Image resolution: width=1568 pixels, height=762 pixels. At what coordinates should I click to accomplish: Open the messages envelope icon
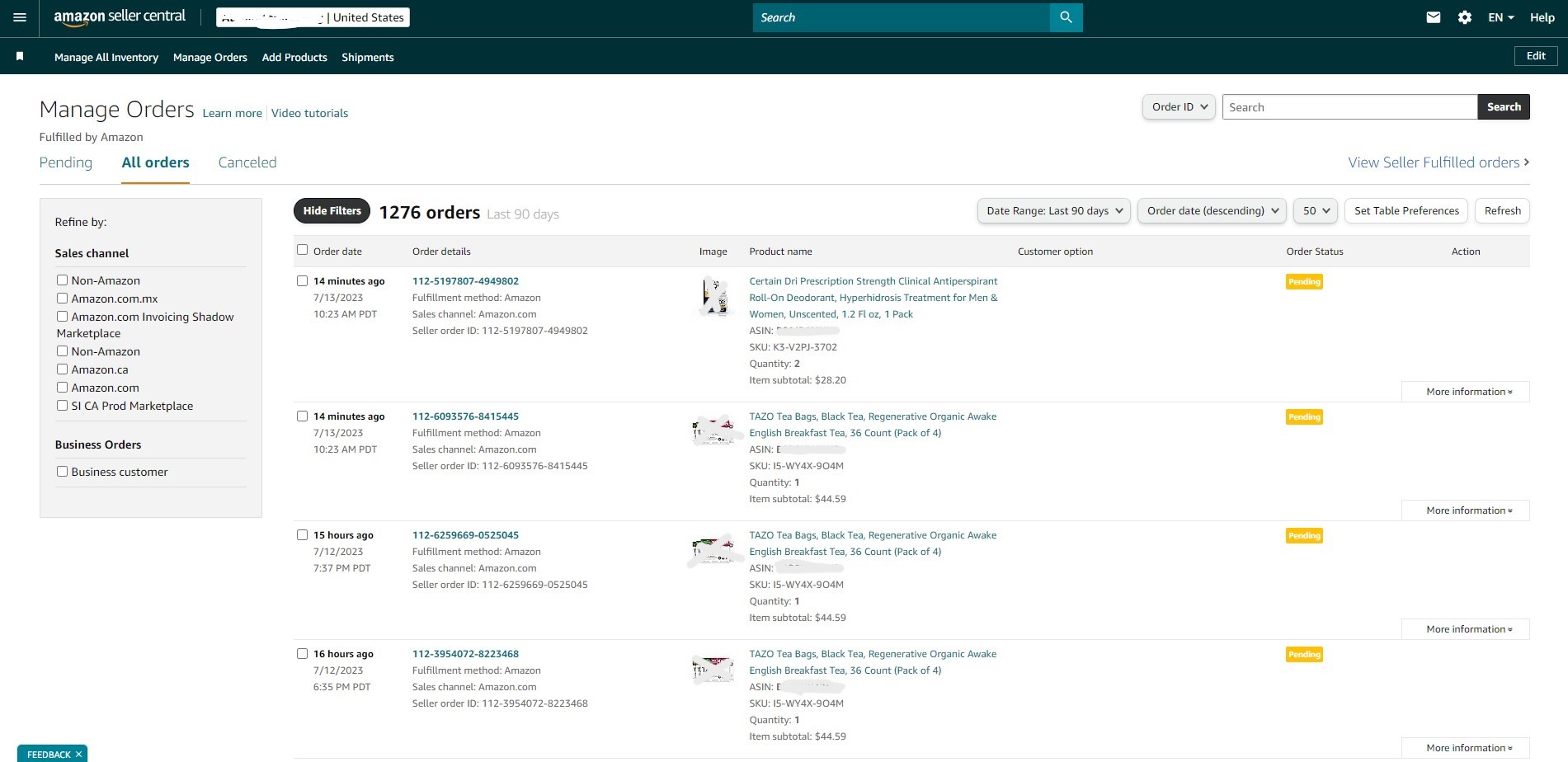tap(1434, 17)
